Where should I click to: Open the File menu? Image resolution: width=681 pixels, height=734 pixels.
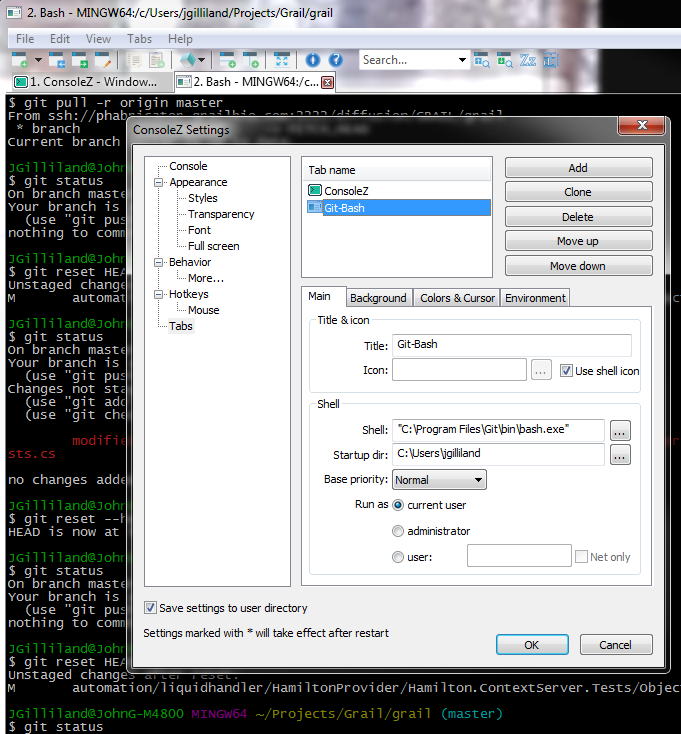click(25, 39)
